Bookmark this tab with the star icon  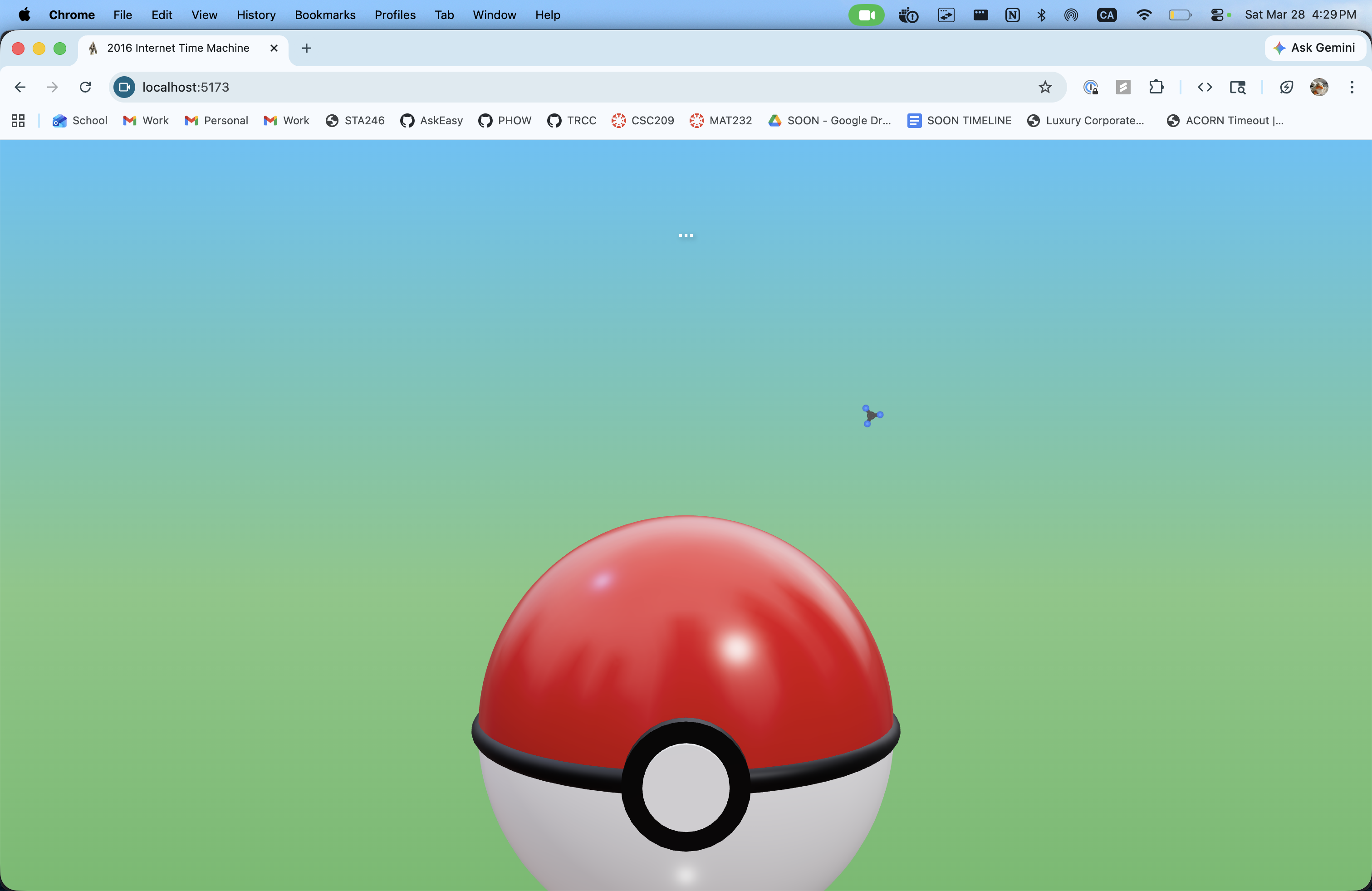(x=1044, y=87)
